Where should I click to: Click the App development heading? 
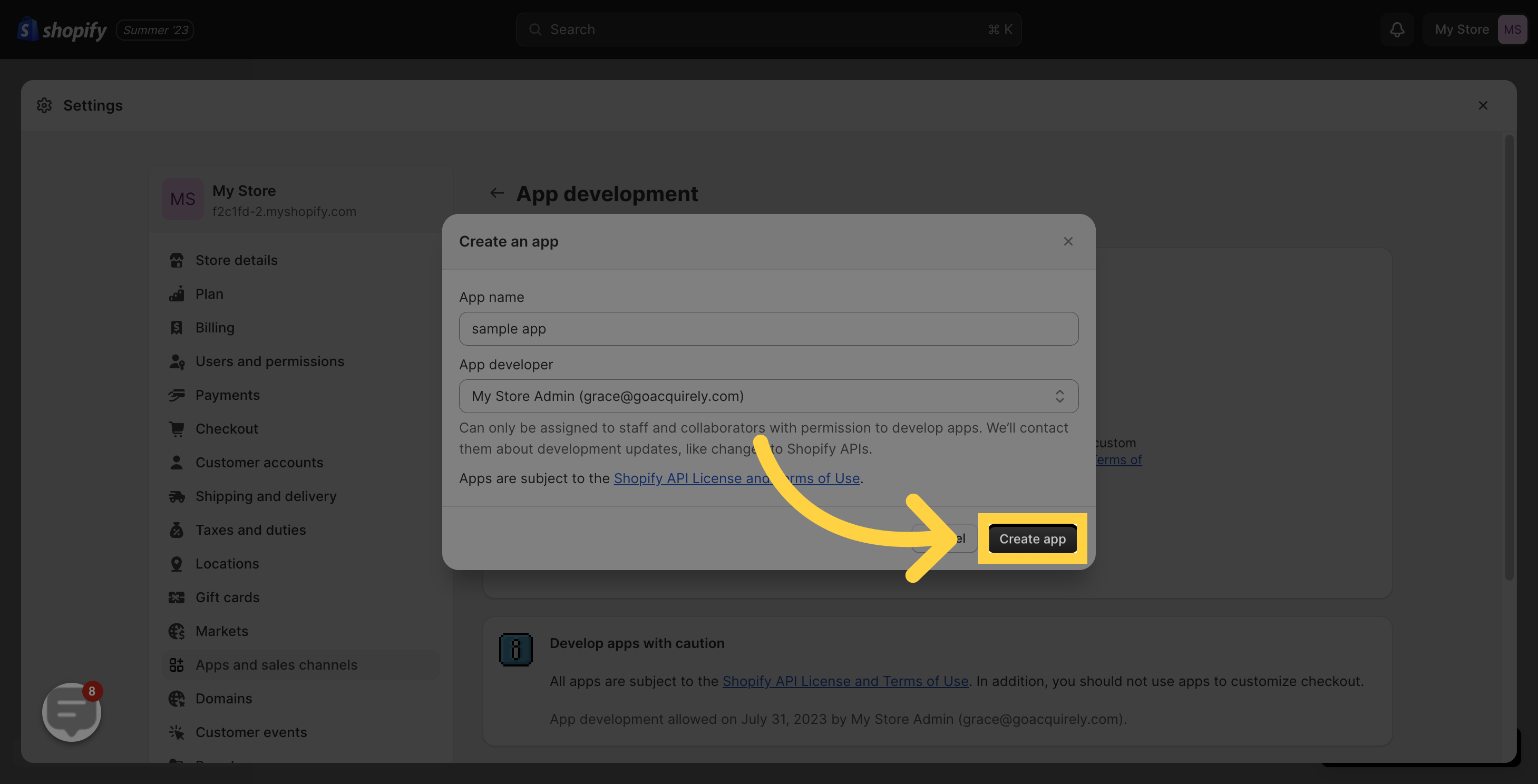[607, 194]
